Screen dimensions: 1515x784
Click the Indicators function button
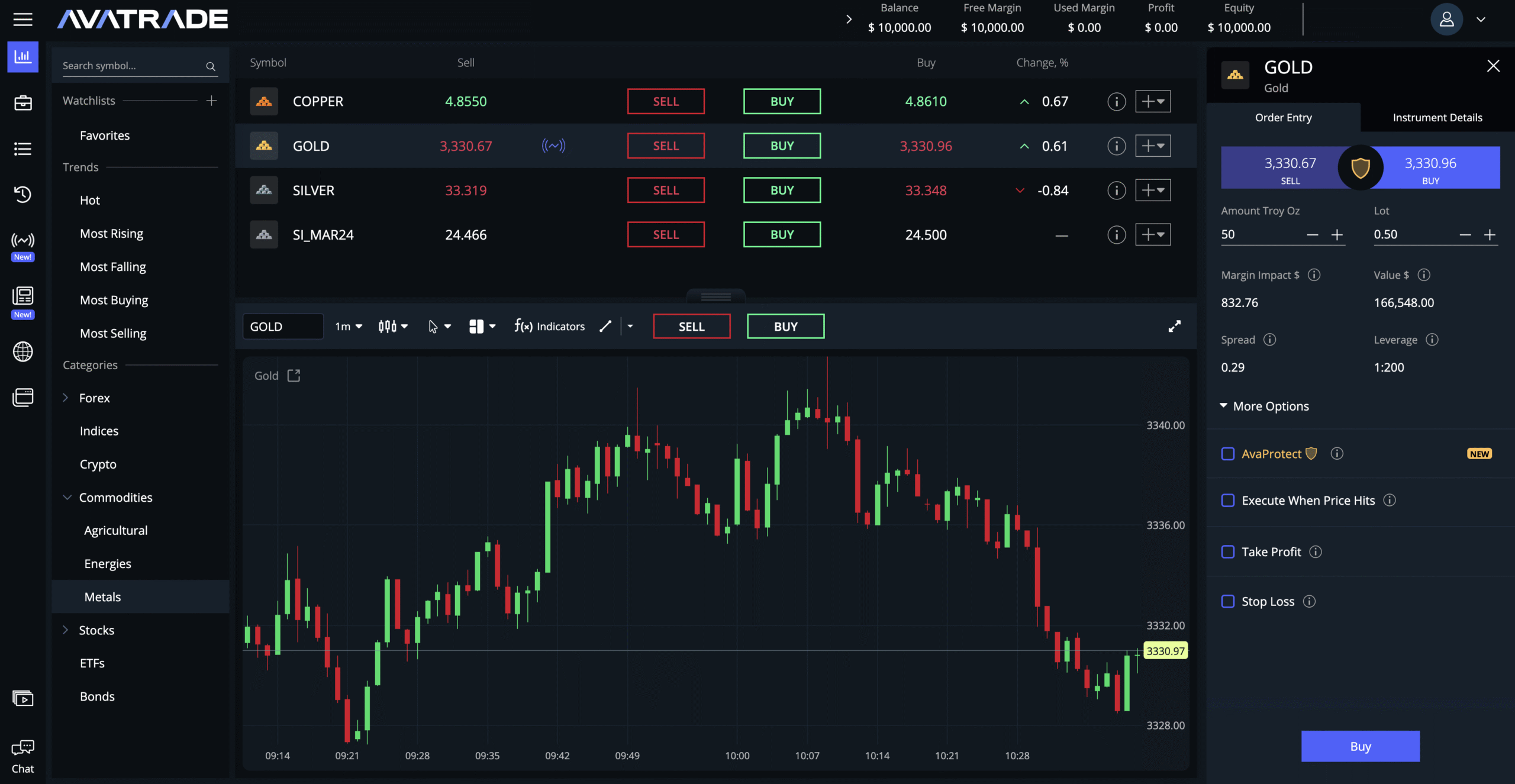pos(549,327)
